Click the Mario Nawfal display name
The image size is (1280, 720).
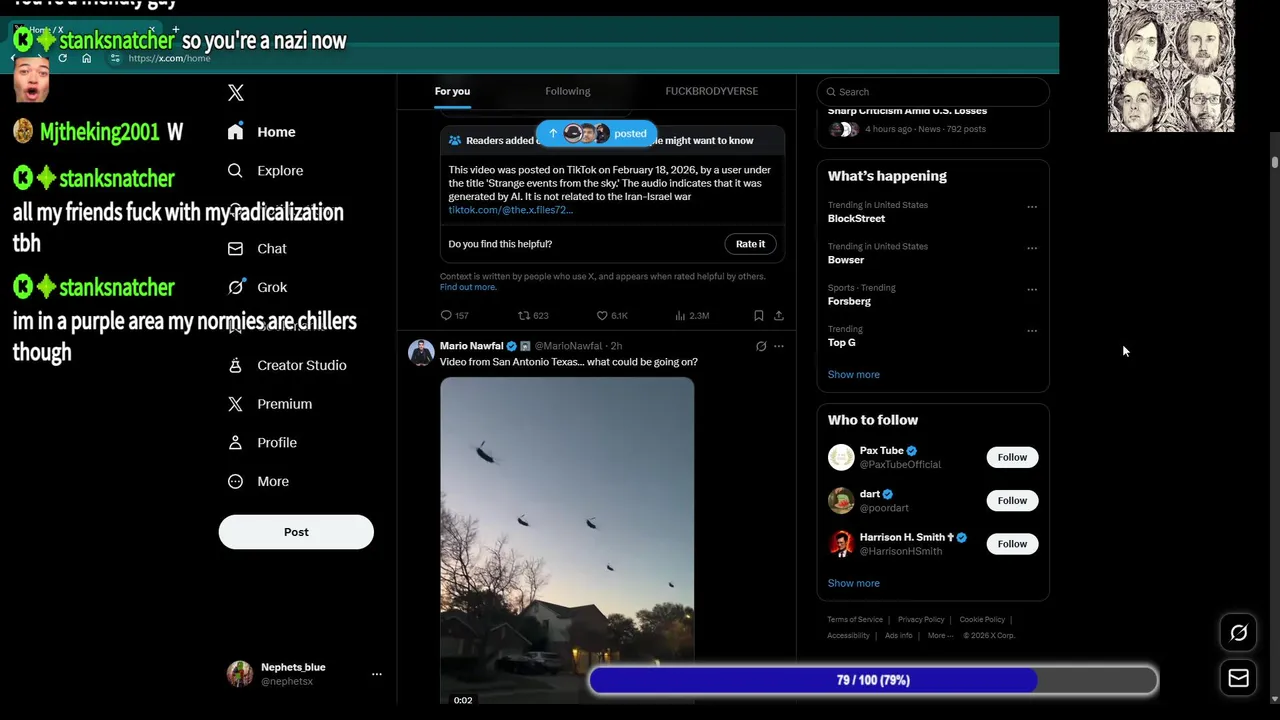(472, 346)
